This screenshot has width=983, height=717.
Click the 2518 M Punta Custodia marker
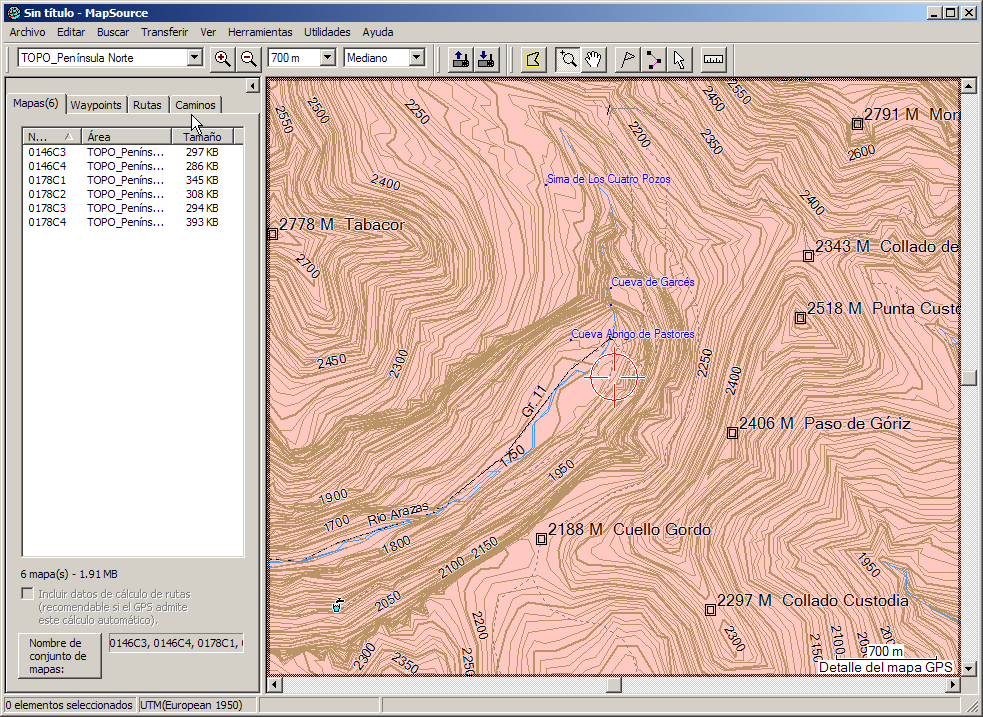[x=801, y=318]
